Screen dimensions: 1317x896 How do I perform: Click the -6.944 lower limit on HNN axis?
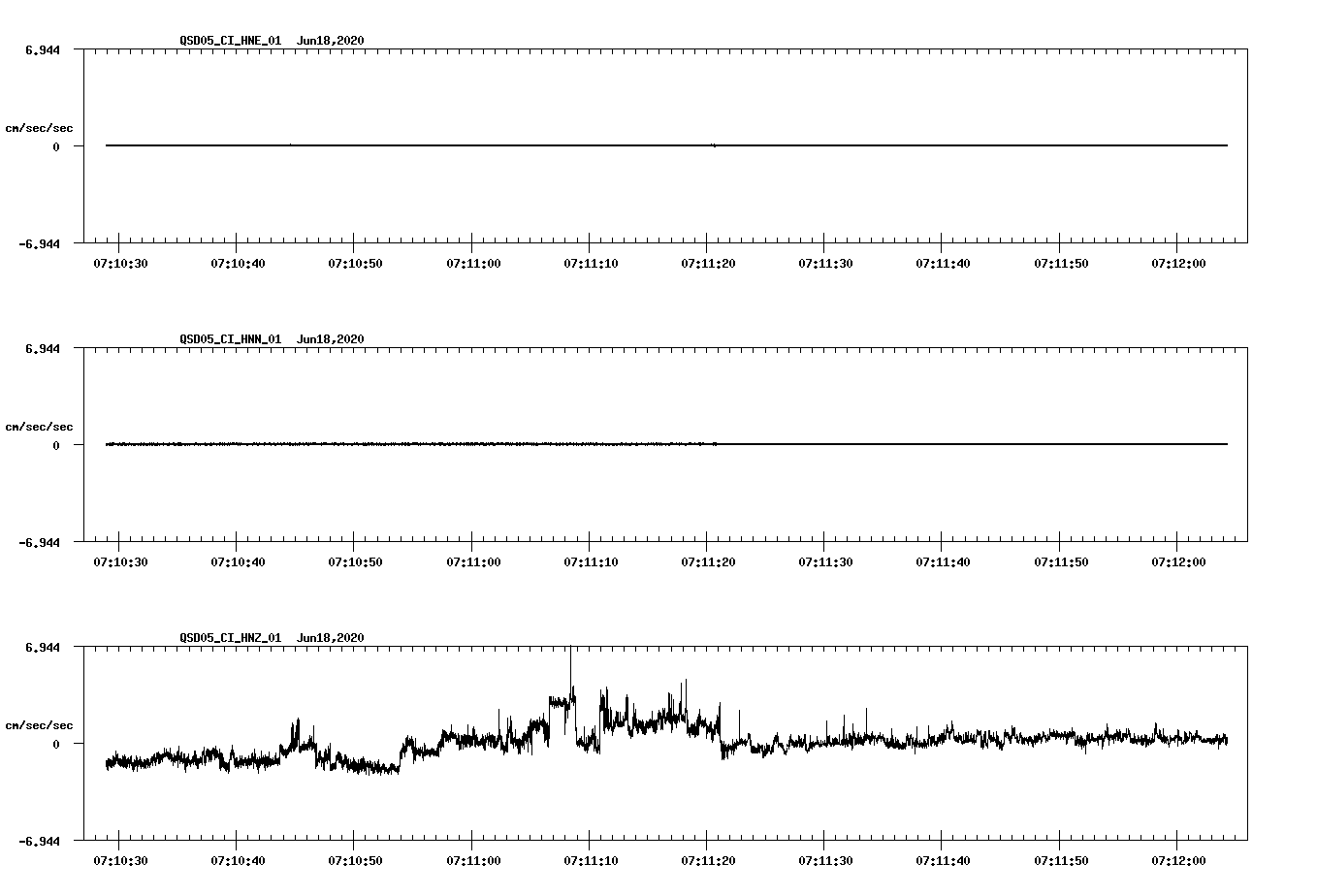[40, 543]
